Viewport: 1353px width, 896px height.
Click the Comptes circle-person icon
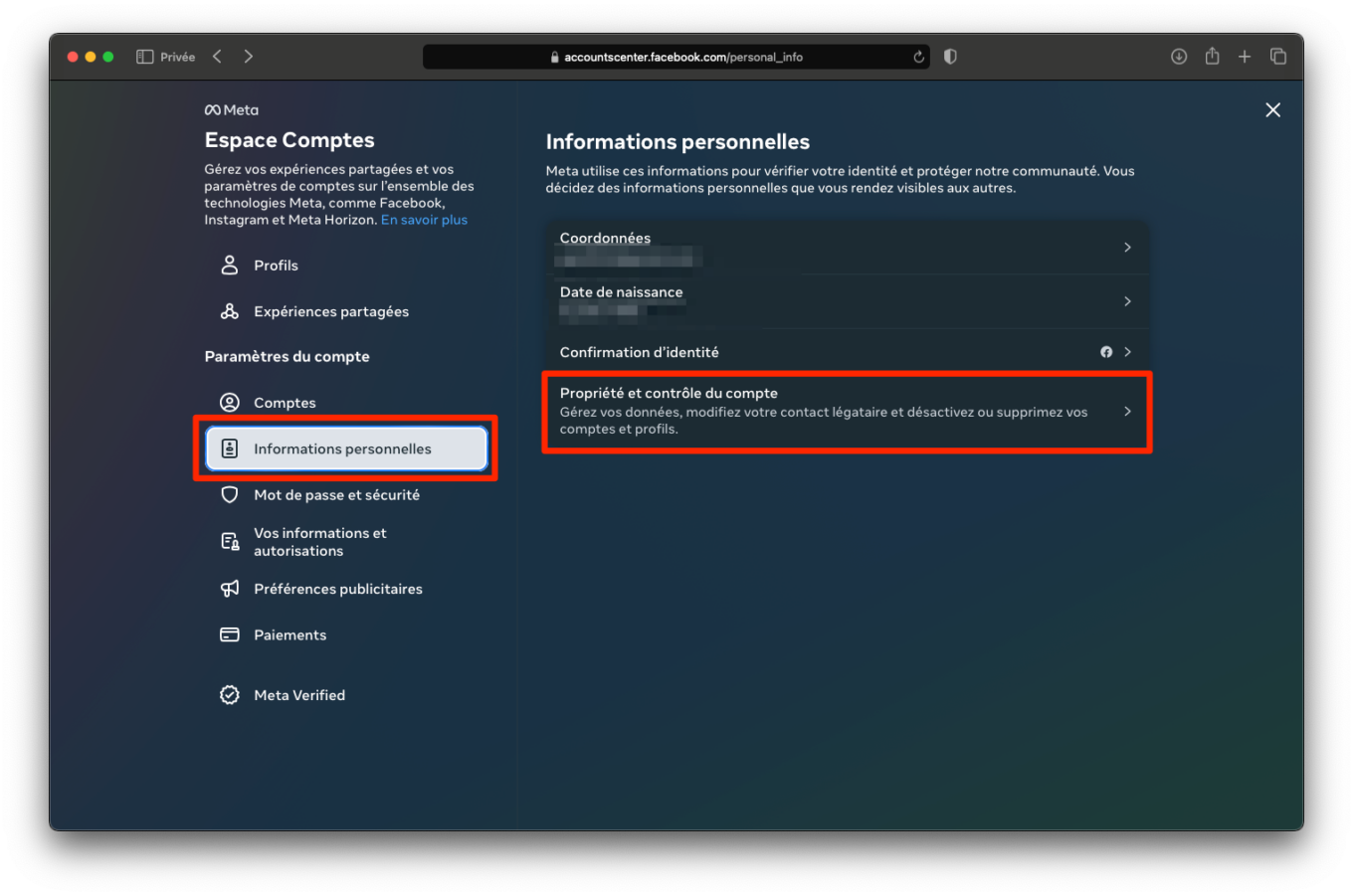pyautogui.click(x=230, y=403)
